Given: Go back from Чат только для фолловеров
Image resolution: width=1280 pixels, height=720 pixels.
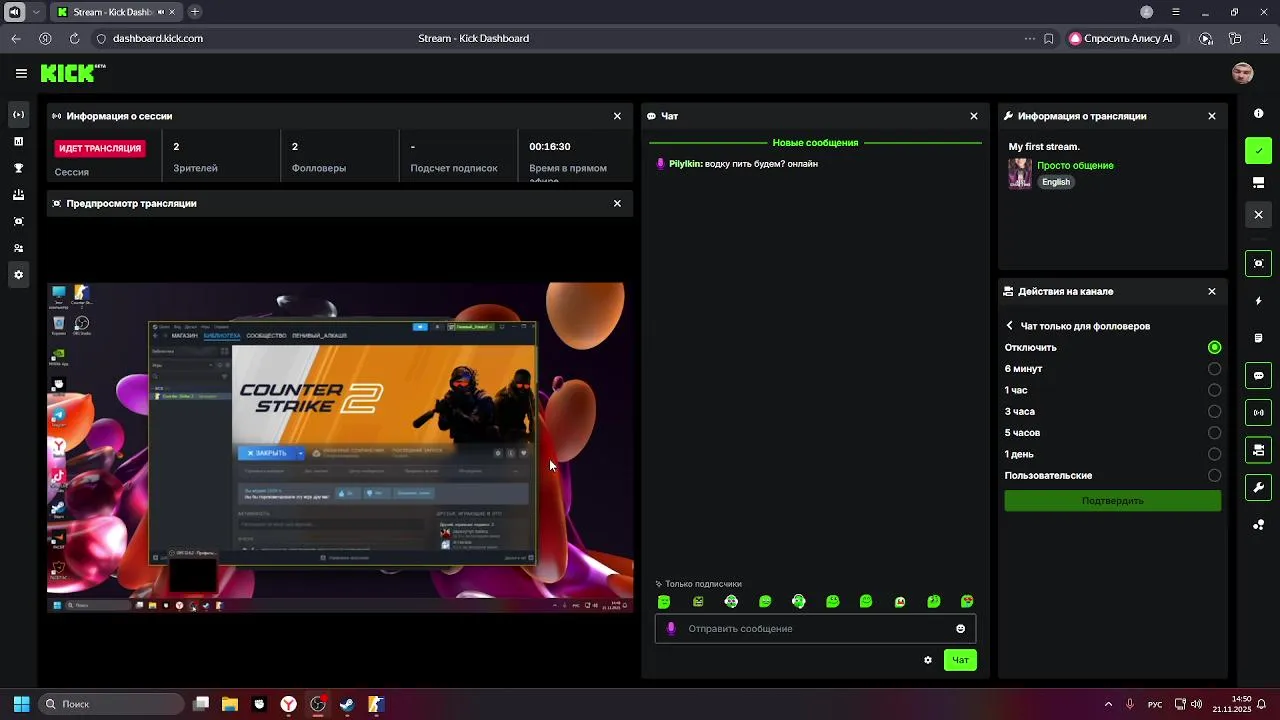Looking at the screenshot, I should click(x=1010, y=326).
